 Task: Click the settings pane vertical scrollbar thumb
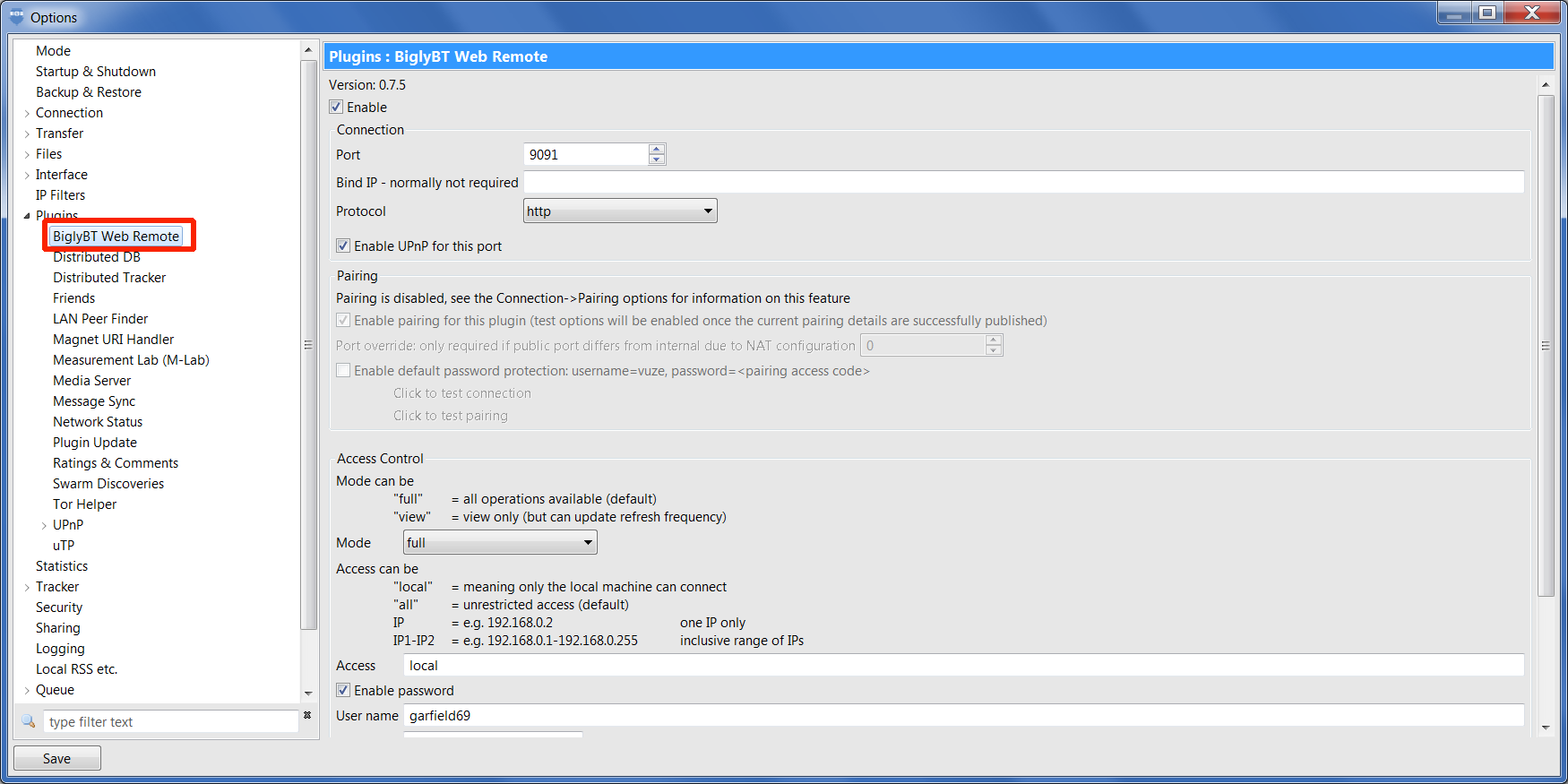click(x=1546, y=345)
